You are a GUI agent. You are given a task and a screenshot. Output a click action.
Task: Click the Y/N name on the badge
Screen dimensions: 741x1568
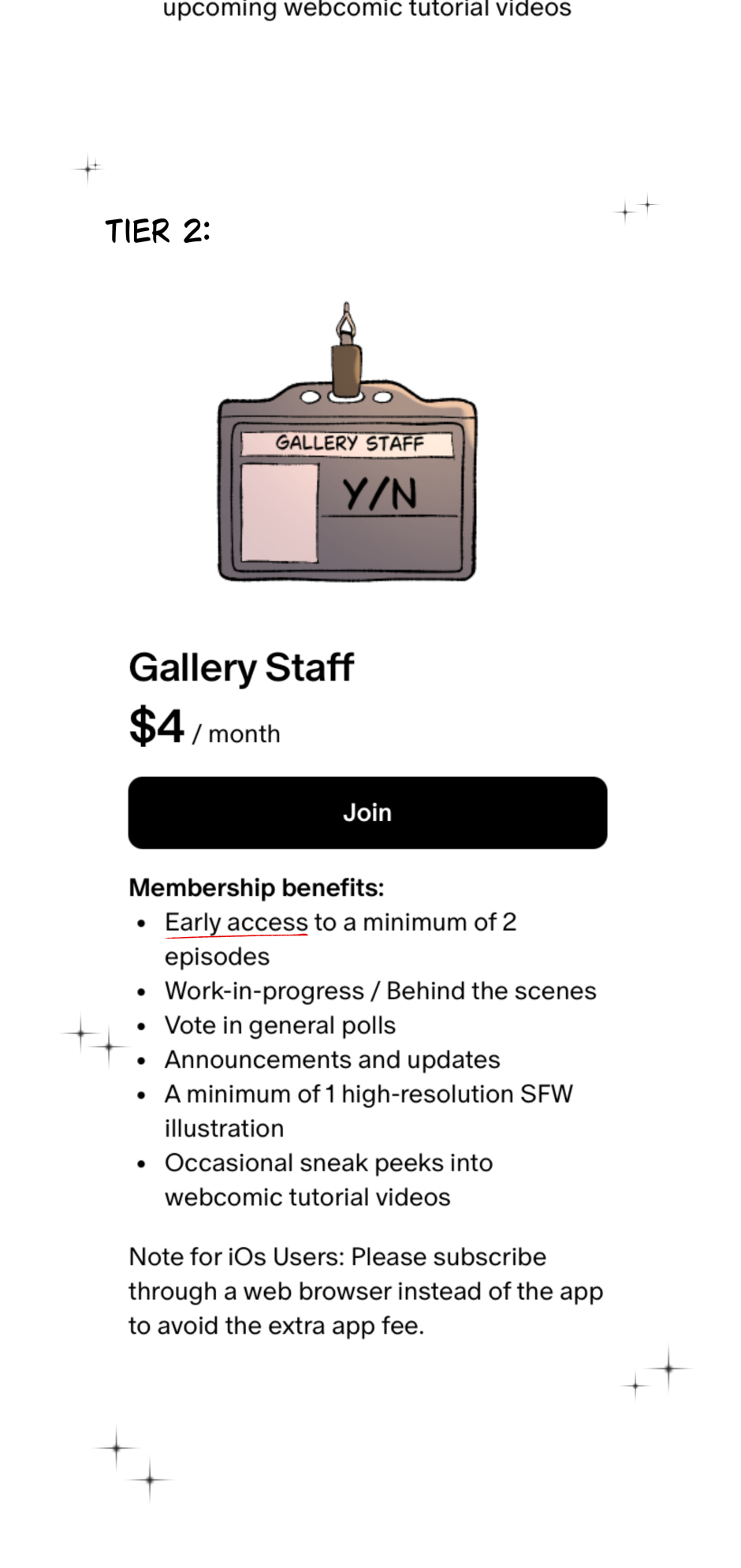point(379,495)
